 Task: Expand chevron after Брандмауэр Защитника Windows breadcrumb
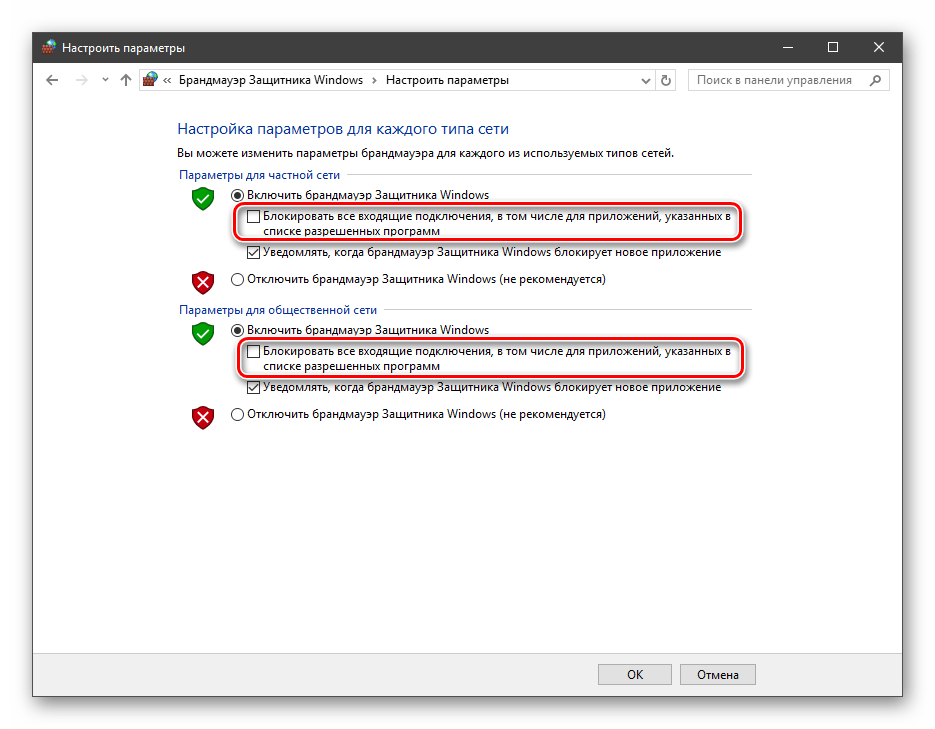point(374,80)
